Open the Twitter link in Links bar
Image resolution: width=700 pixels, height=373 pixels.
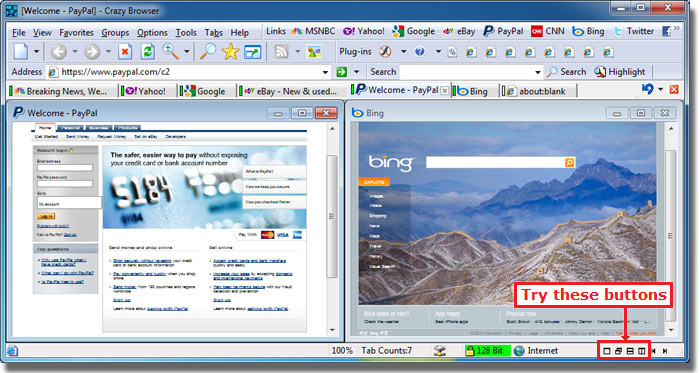pyautogui.click(x=634, y=31)
